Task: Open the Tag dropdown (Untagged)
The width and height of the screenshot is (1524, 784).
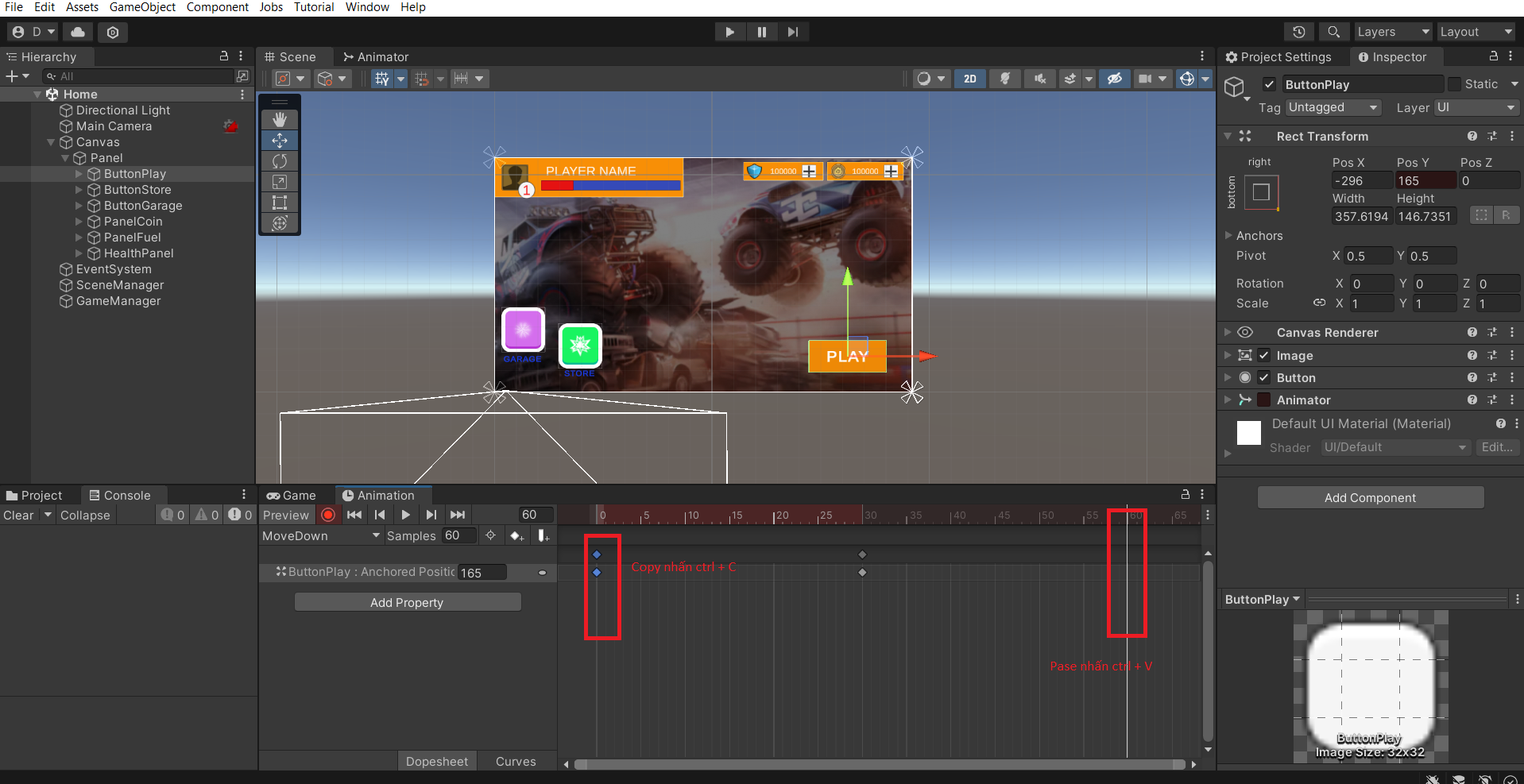Action: (x=1334, y=107)
